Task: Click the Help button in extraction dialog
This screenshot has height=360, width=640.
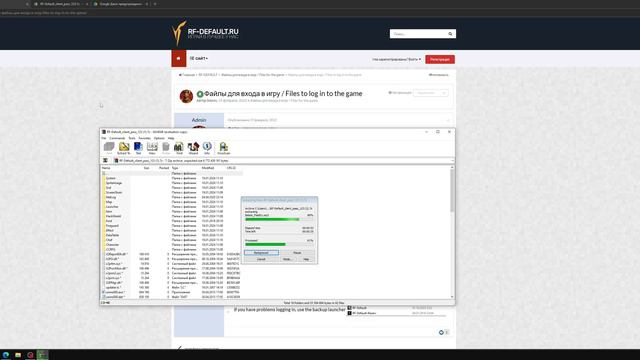Action: 306,259
